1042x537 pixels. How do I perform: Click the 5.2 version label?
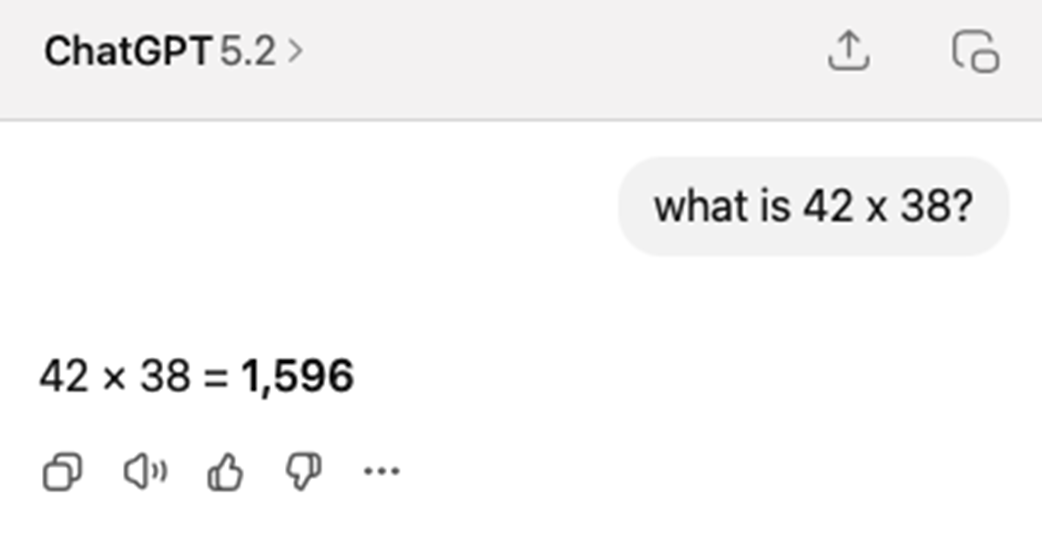246,51
